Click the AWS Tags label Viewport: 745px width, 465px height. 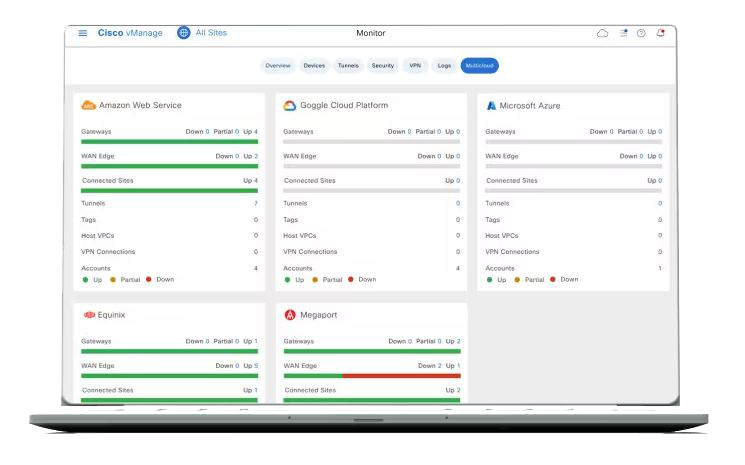(88, 220)
